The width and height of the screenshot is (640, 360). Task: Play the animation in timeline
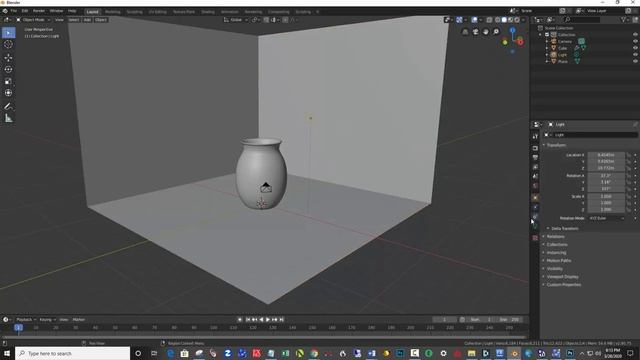tap(268, 320)
